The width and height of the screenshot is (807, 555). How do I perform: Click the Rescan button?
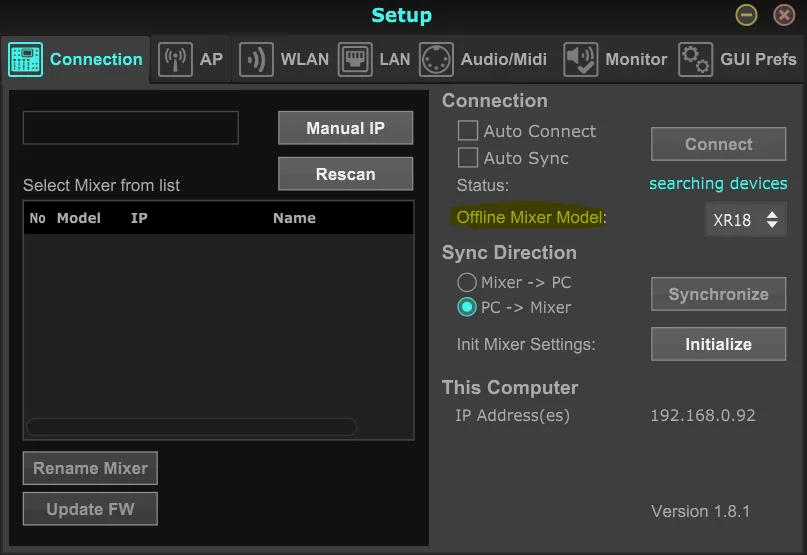click(345, 174)
